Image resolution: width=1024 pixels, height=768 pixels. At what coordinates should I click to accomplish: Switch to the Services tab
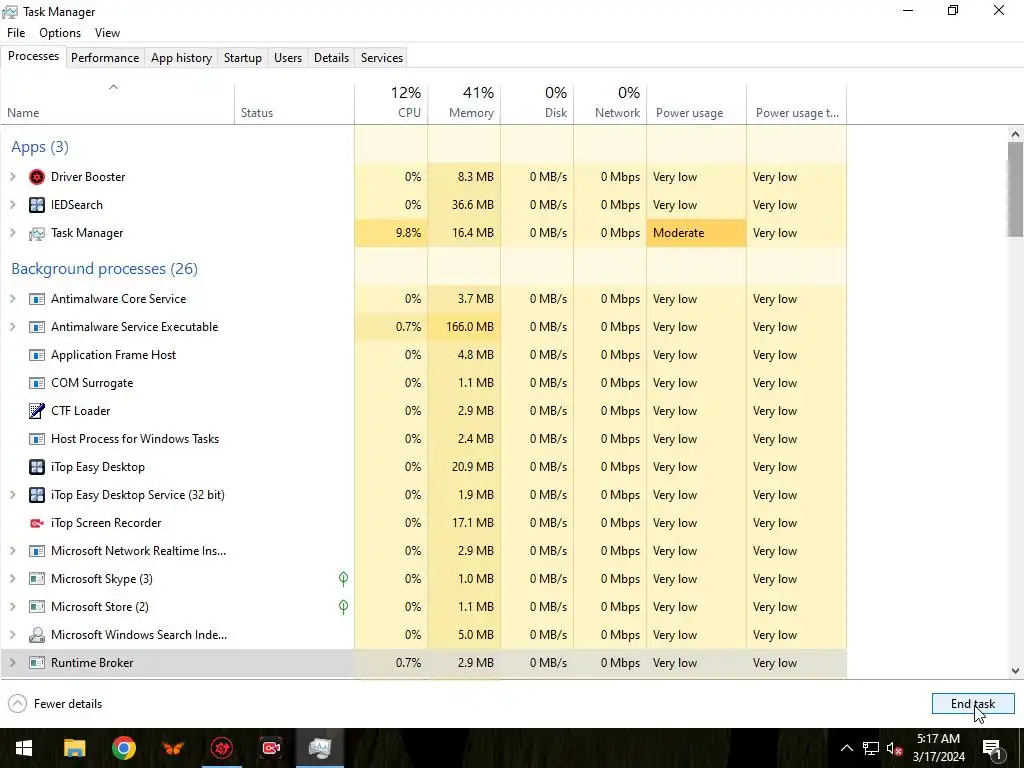click(x=382, y=57)
